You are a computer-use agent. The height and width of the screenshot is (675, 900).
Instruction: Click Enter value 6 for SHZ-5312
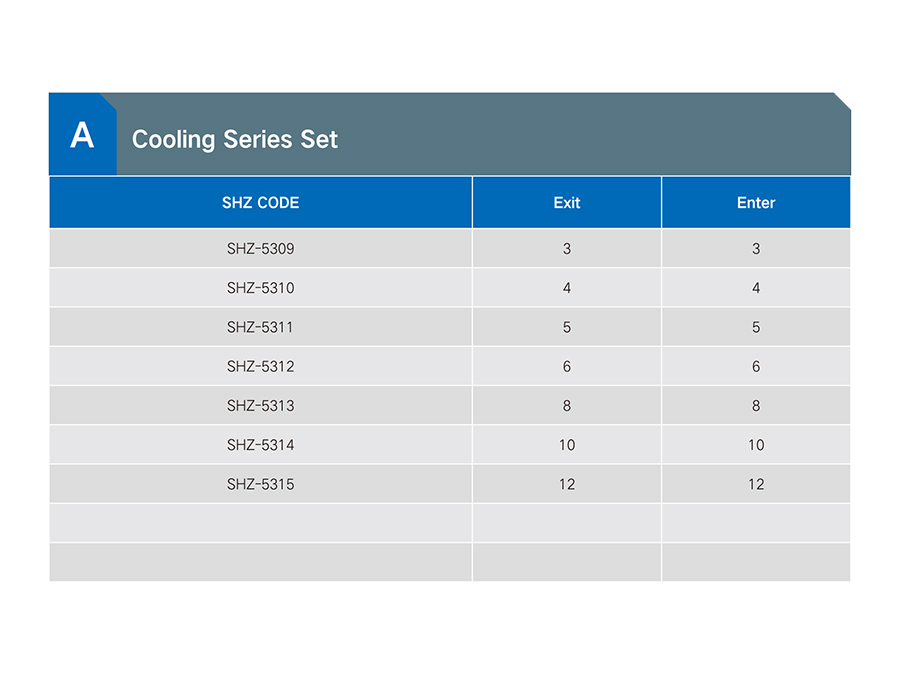[756, 366]
